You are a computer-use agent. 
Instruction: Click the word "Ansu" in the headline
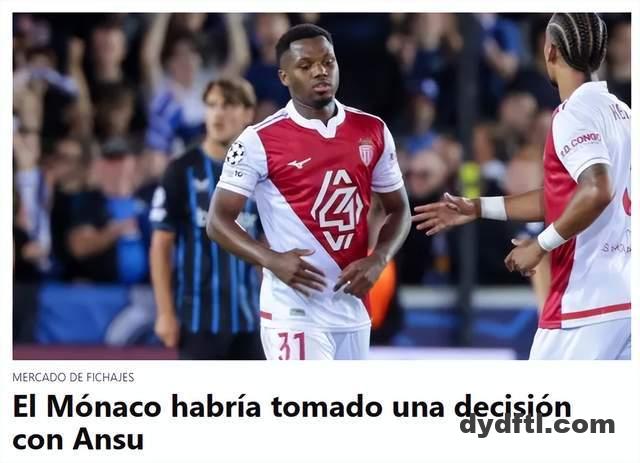[108, 440]
